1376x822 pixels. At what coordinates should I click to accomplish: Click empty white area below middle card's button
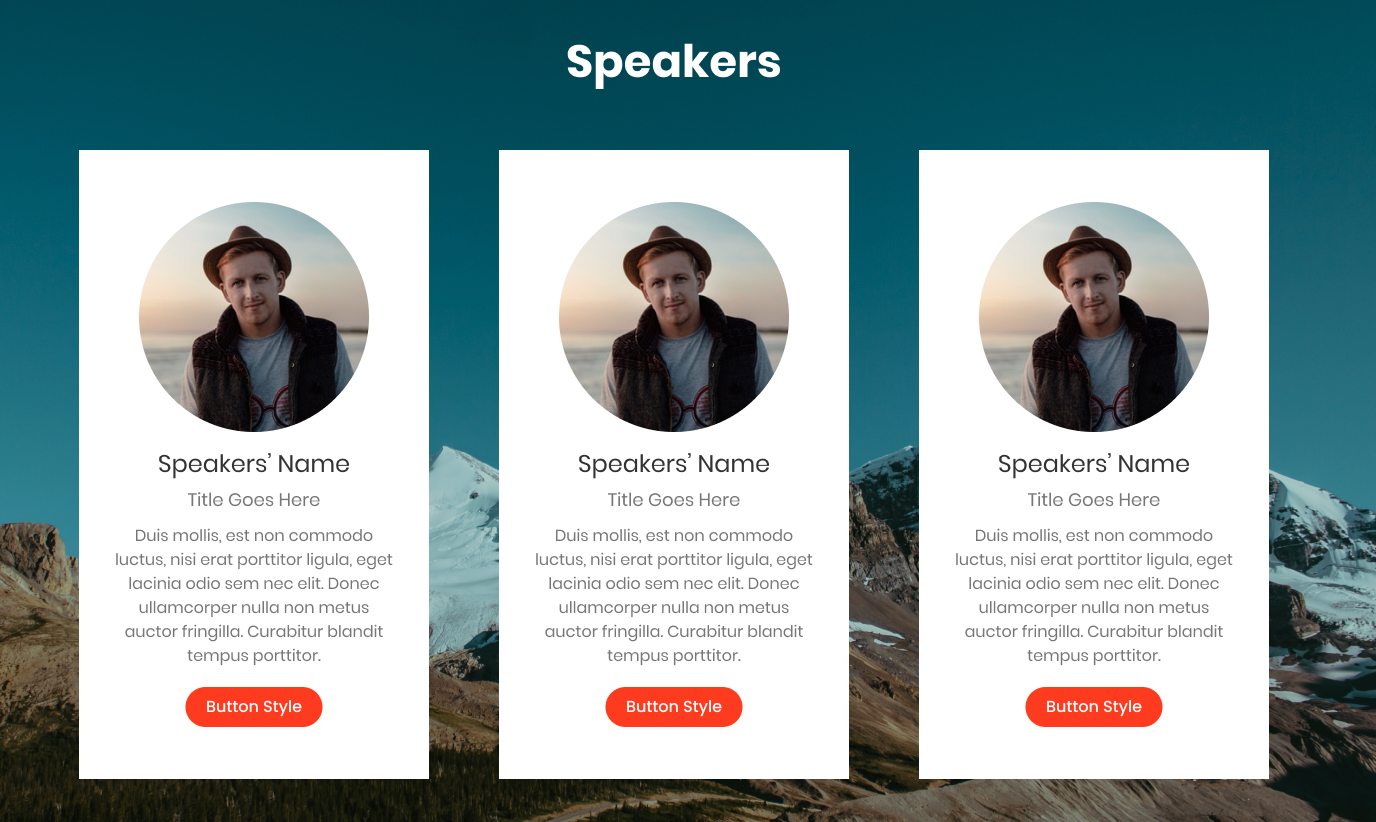coord(674,753)
